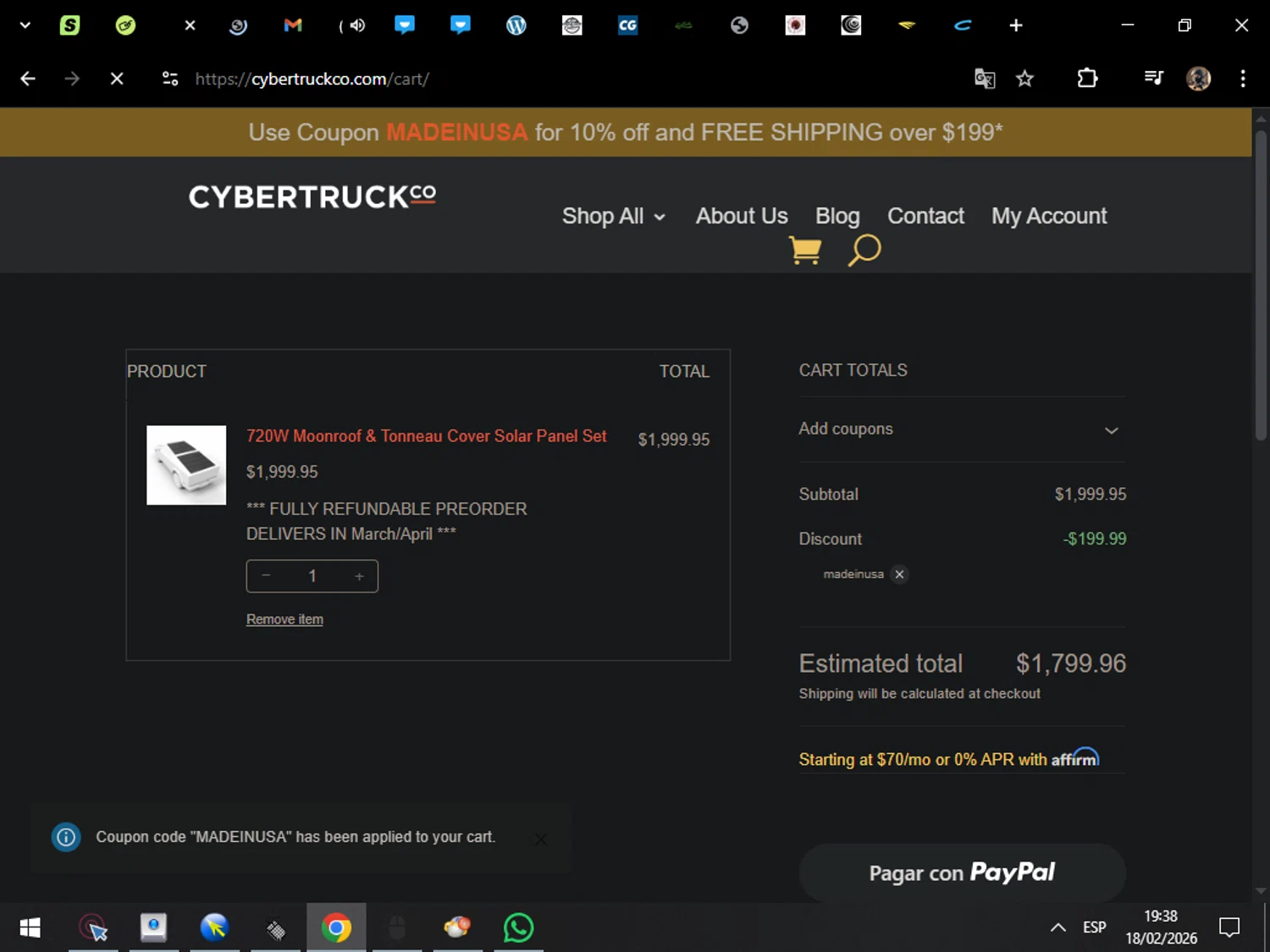
Task: Open Chrome three-dot menu
Action: (1243, 79)
